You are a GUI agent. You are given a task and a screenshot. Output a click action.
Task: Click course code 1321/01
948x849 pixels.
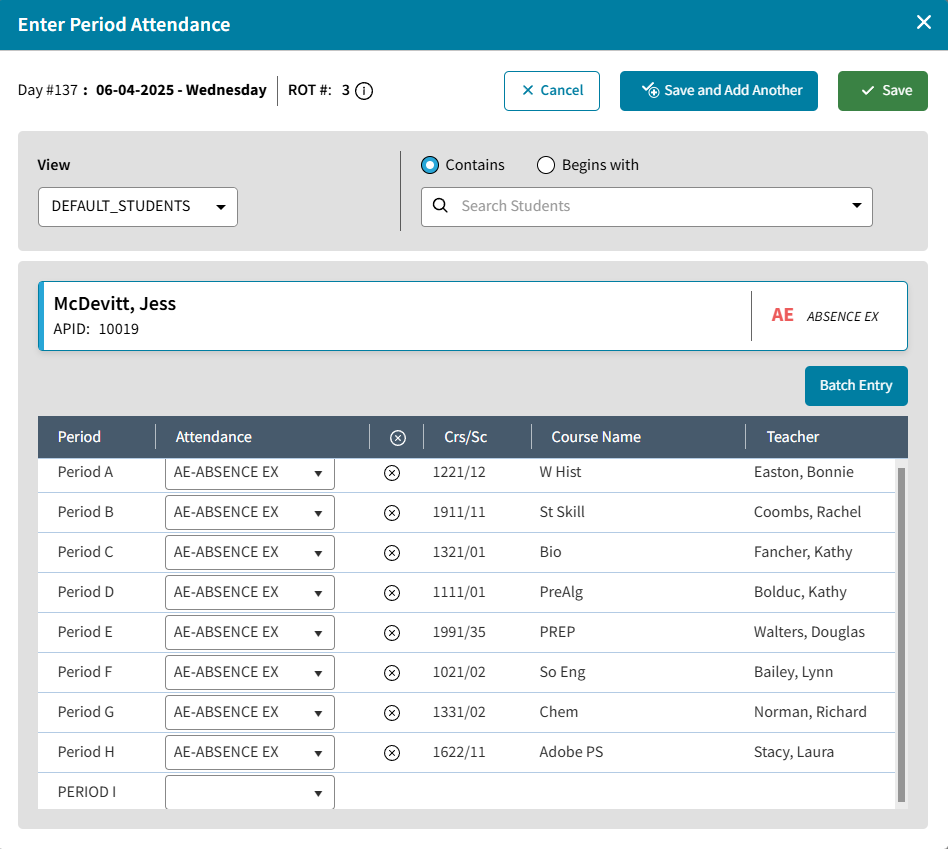(459, 552)
